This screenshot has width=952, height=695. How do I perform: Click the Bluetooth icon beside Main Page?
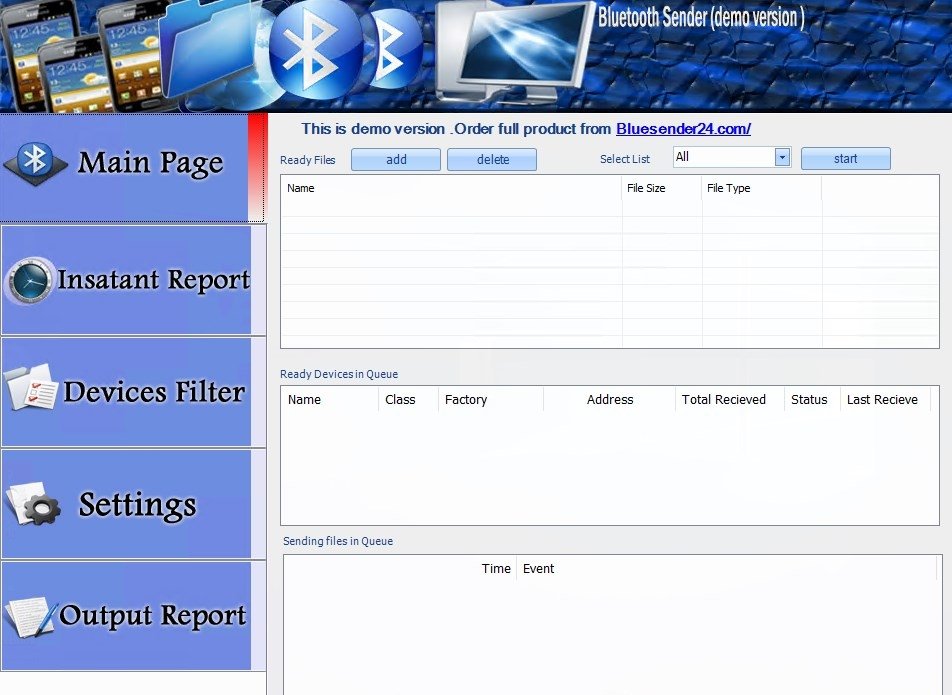(35, 163)
